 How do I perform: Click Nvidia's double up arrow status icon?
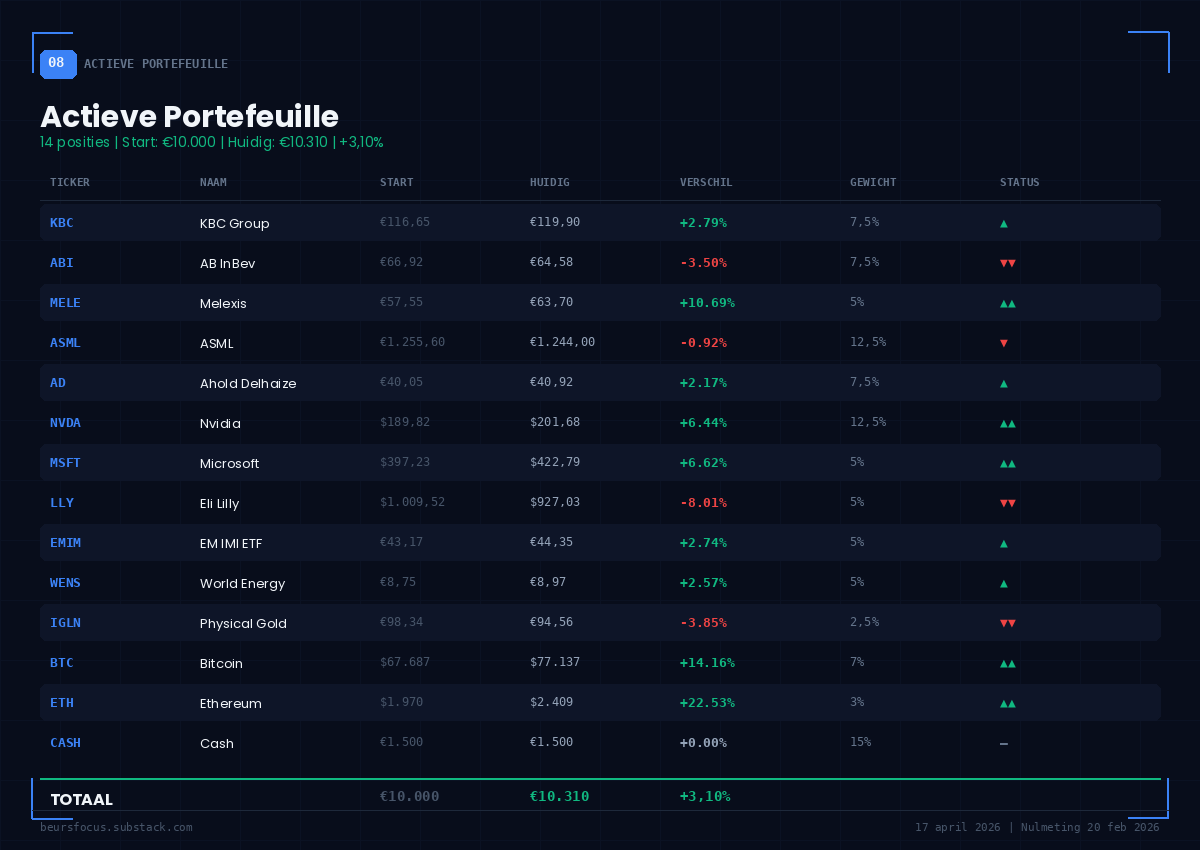pos(1008,422)
